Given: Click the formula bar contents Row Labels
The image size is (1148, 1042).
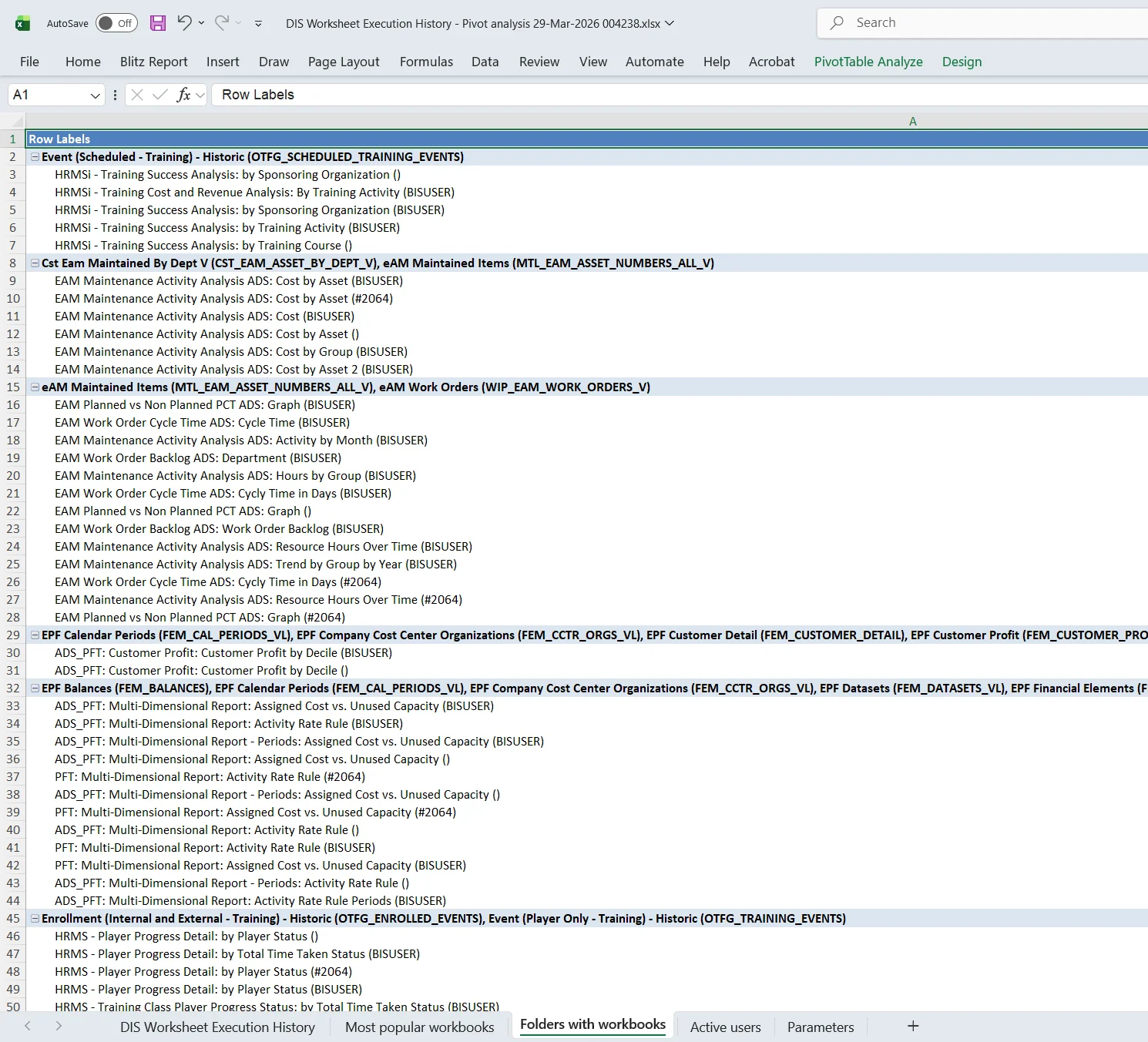Looking at the screenshot, I should [258, 95].
